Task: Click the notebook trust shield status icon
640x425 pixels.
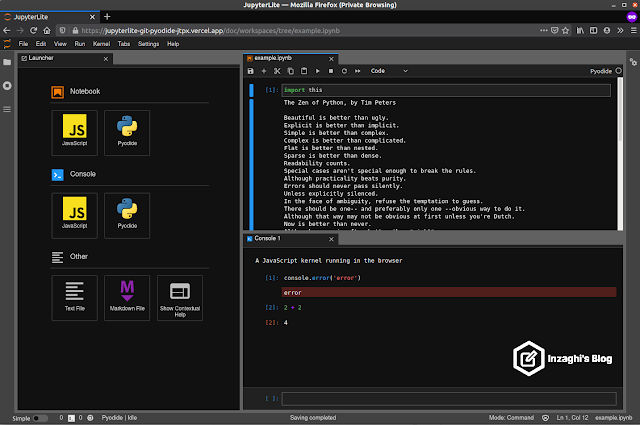Action: 545,418
